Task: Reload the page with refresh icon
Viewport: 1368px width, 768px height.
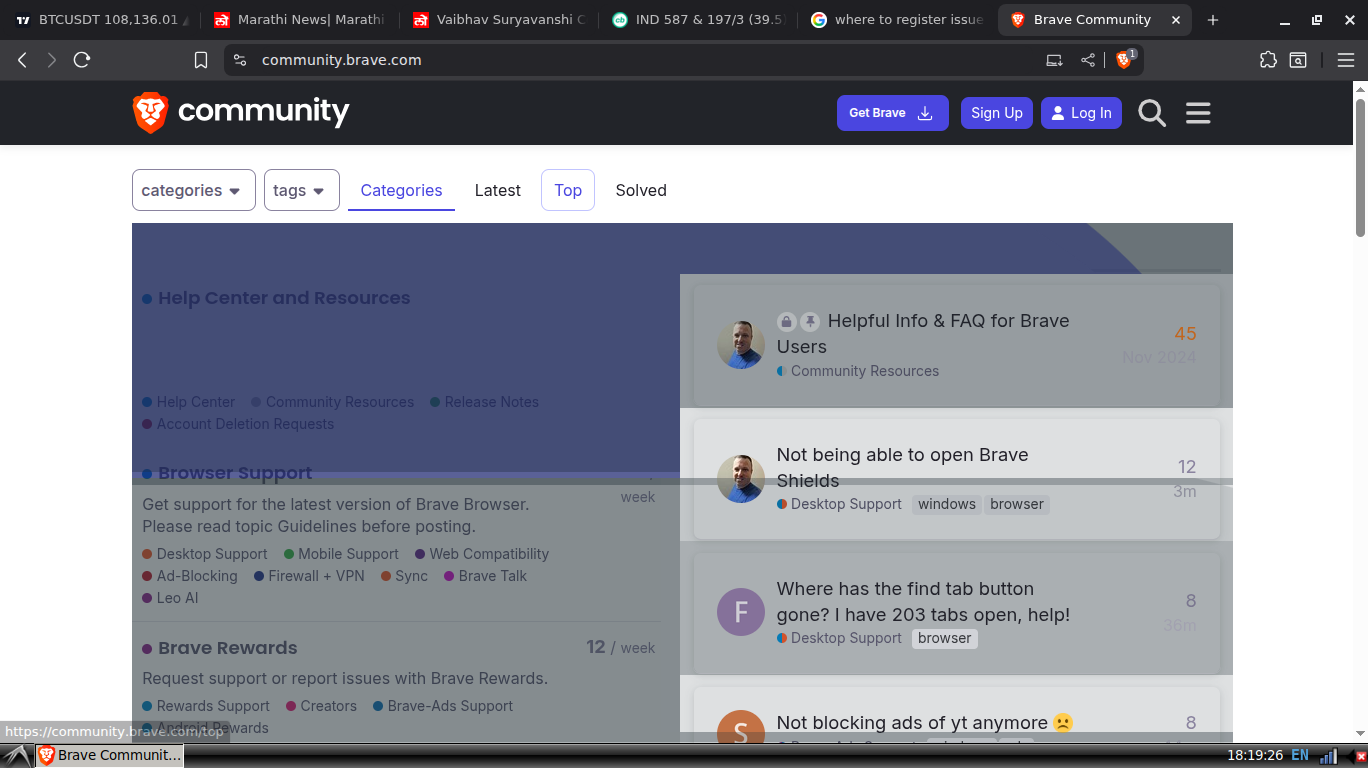Action: (82, 60)
